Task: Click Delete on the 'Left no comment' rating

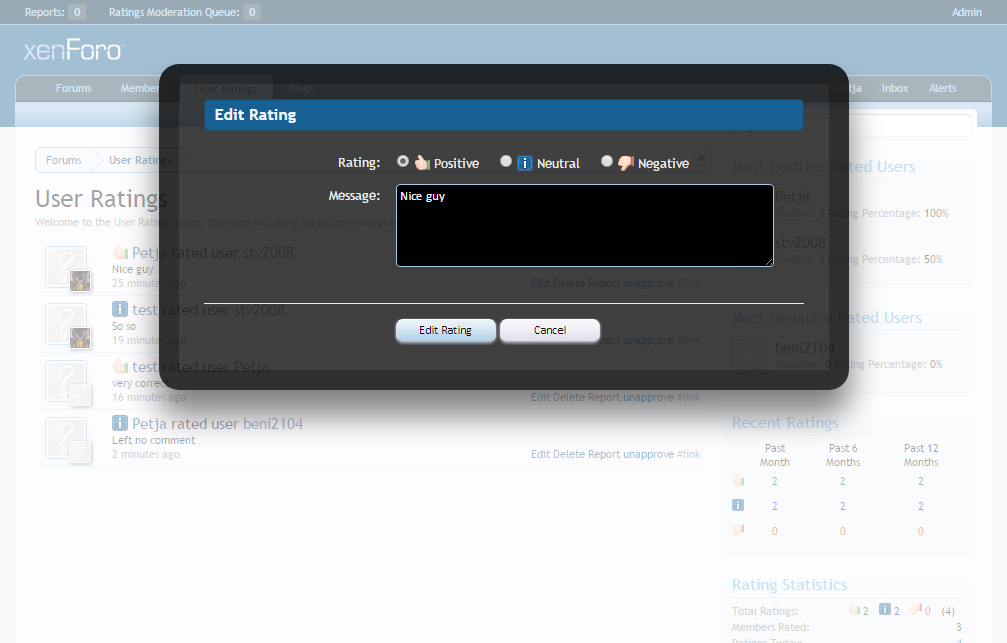Action: (569, 454)
